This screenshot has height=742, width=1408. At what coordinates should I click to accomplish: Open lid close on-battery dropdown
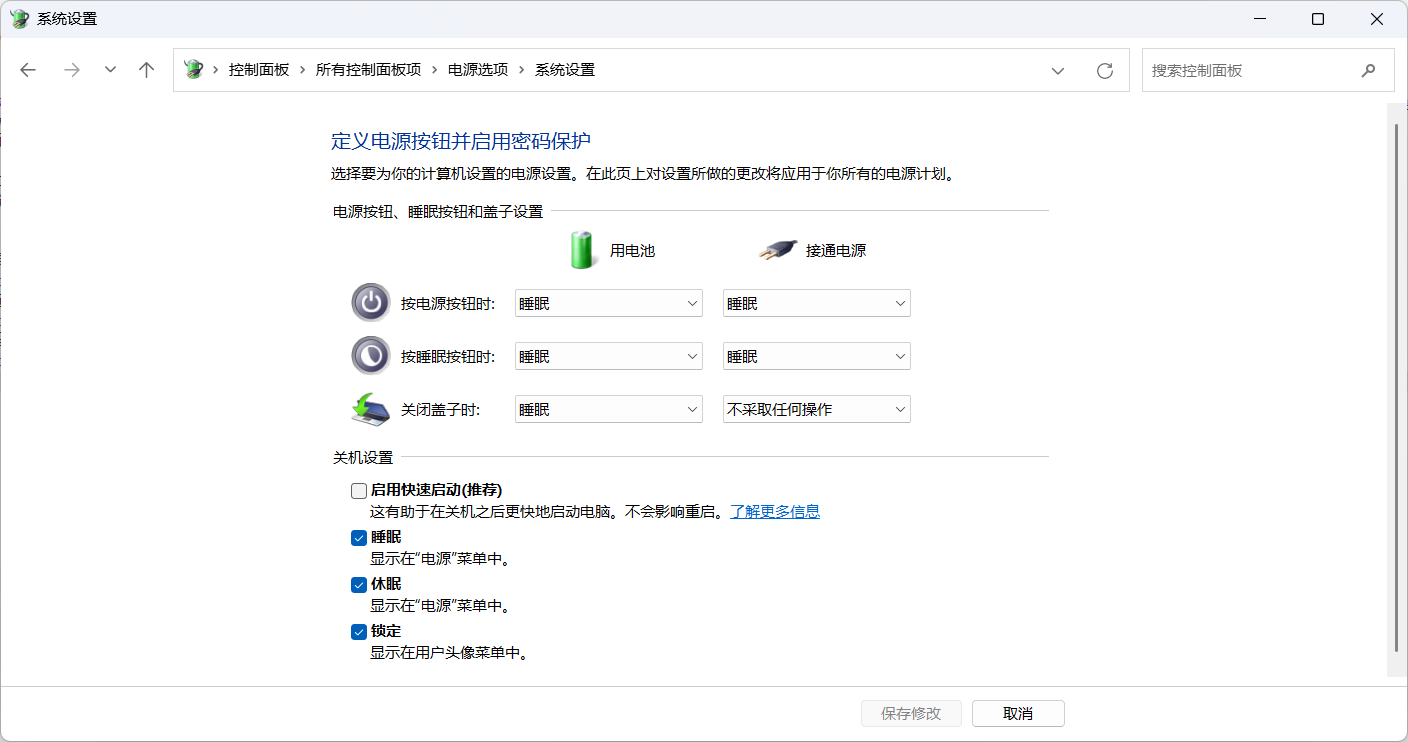point(608,409)
